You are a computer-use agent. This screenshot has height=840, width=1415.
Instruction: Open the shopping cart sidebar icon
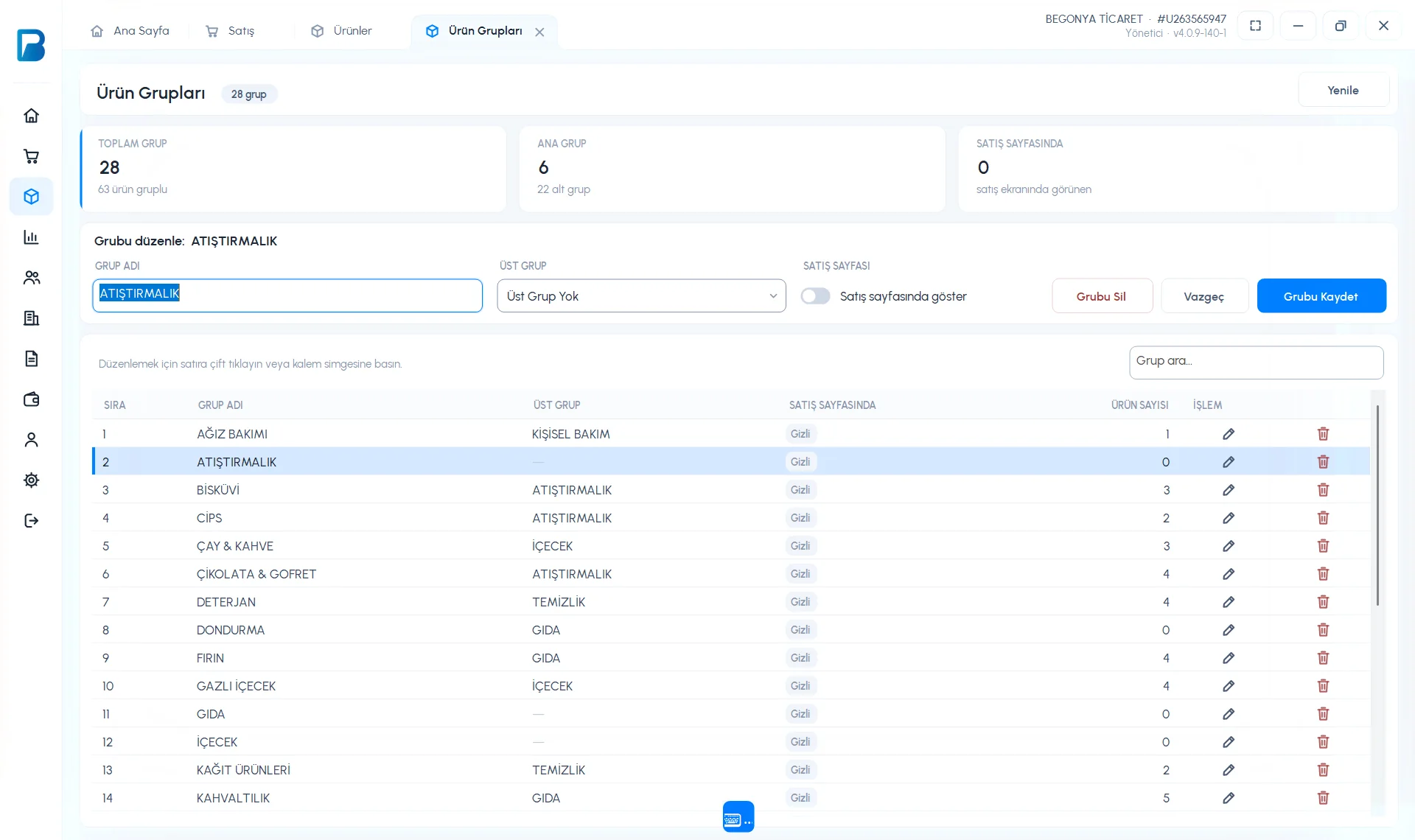(31, 156)
